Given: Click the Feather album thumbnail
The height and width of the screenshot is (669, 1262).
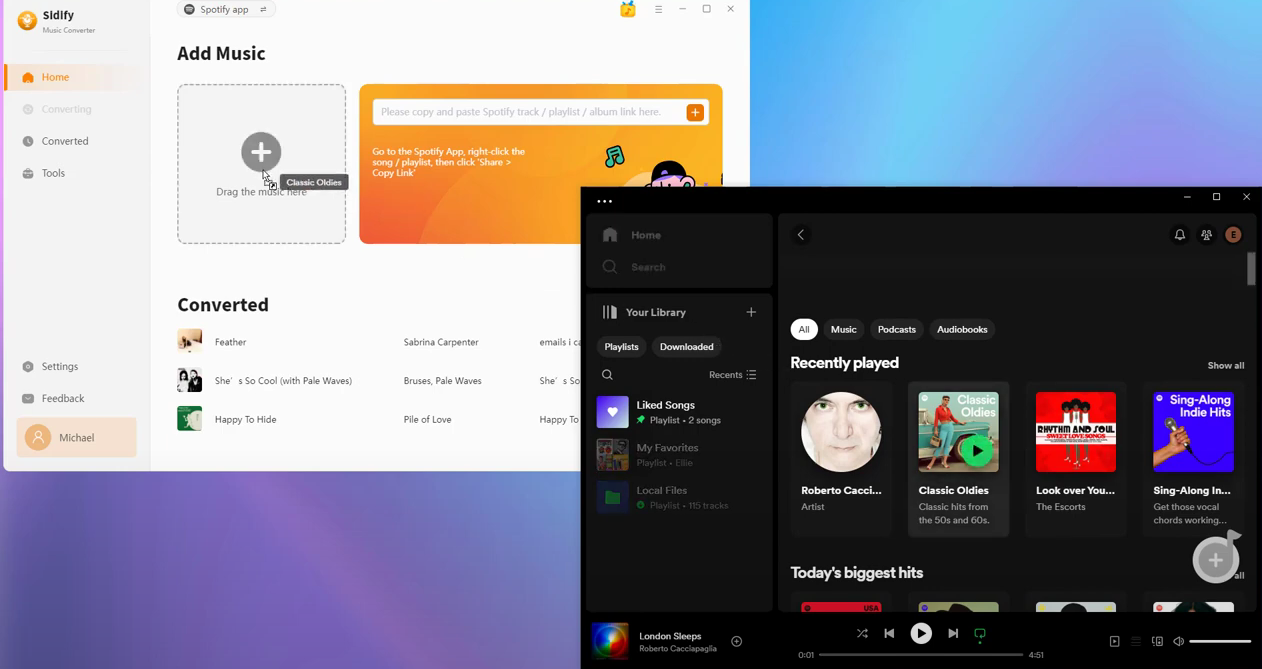Looking at the screenshot, I should coord(189,341).
